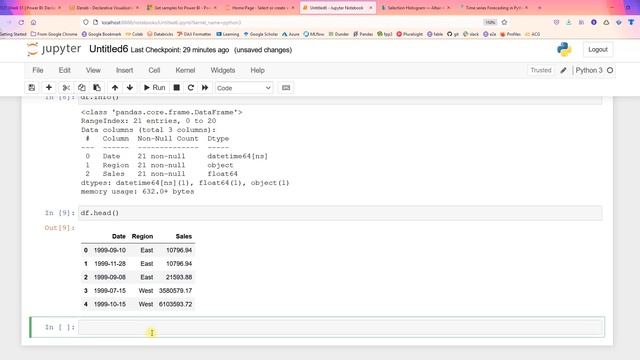
Task: Click into the empty input cell
Action: pos(340,327)
